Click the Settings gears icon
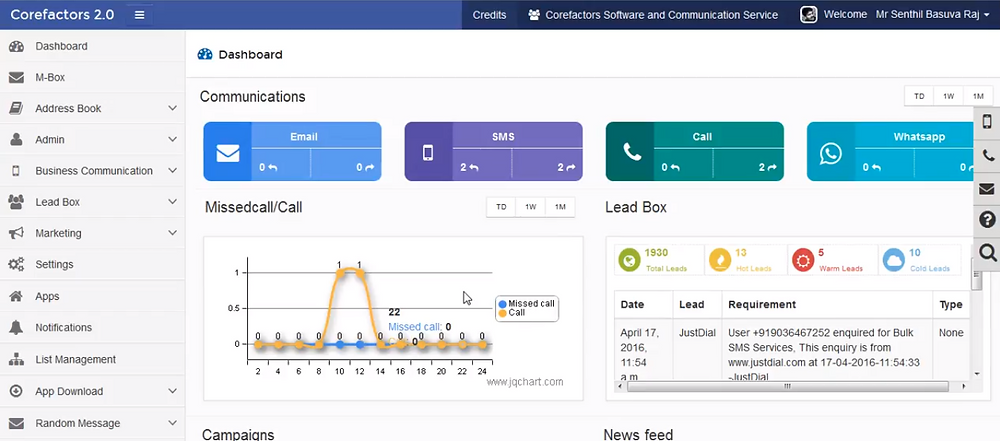 click(16, 264)
